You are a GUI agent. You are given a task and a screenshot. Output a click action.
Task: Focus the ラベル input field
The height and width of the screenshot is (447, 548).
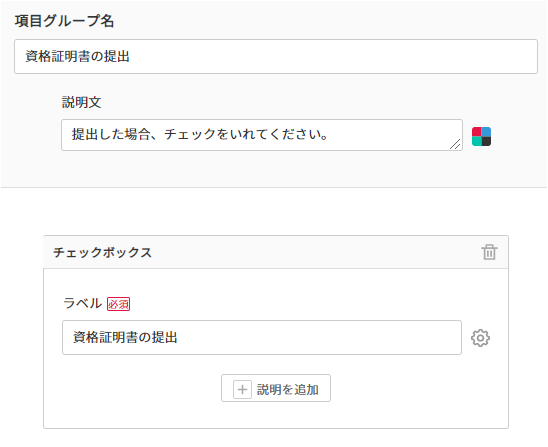tap(262, 337)
